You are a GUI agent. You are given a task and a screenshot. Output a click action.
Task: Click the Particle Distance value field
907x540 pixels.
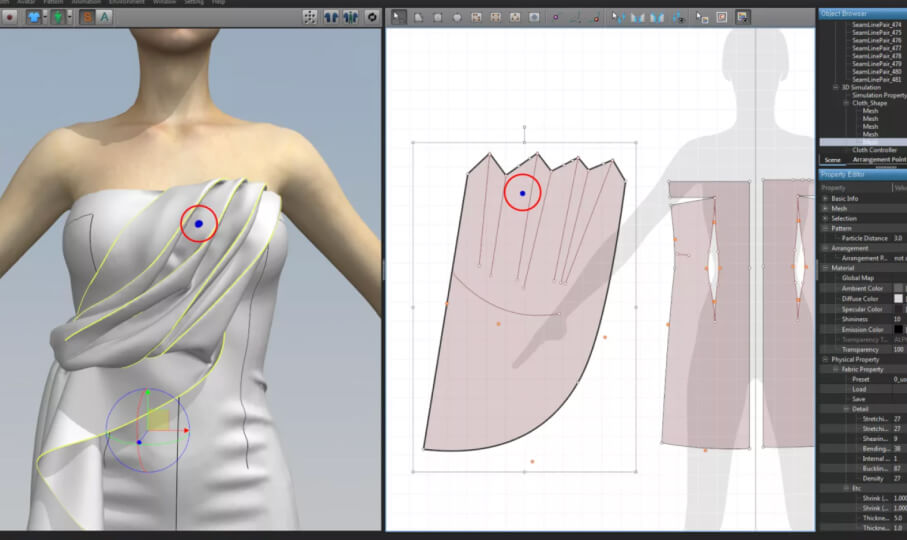898,238
